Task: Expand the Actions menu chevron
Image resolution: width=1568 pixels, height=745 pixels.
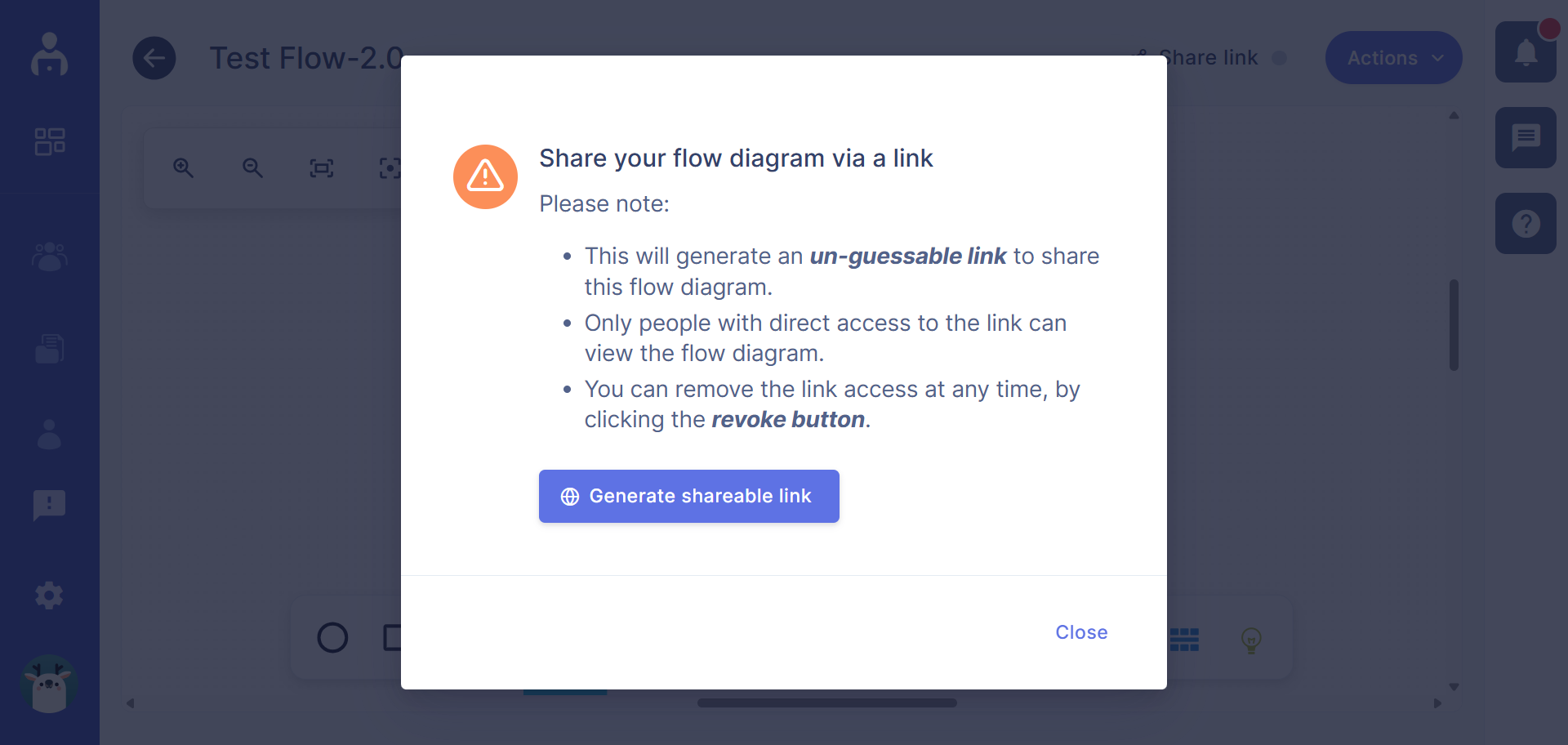Action: click(x=1438, y=57)
